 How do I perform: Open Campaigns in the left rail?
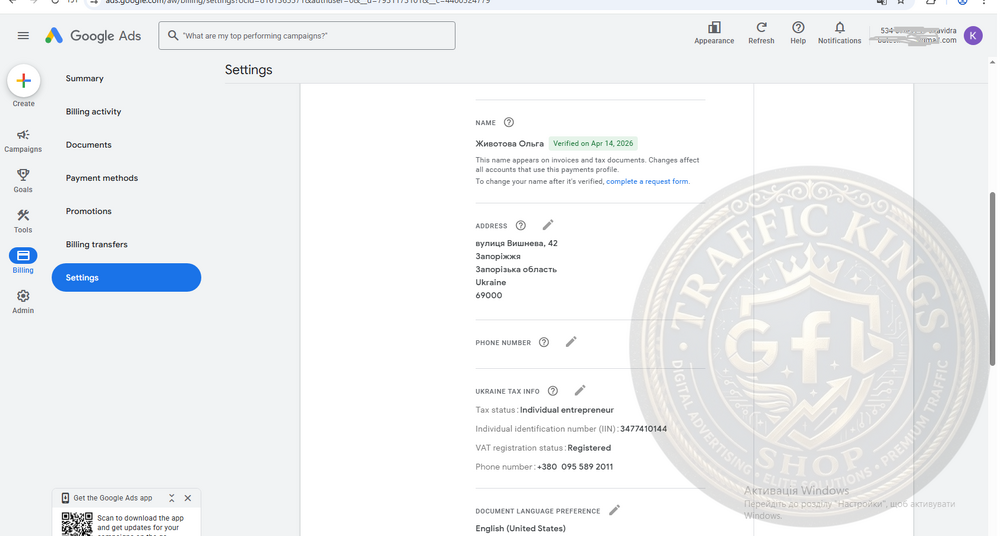pos(23,140)
